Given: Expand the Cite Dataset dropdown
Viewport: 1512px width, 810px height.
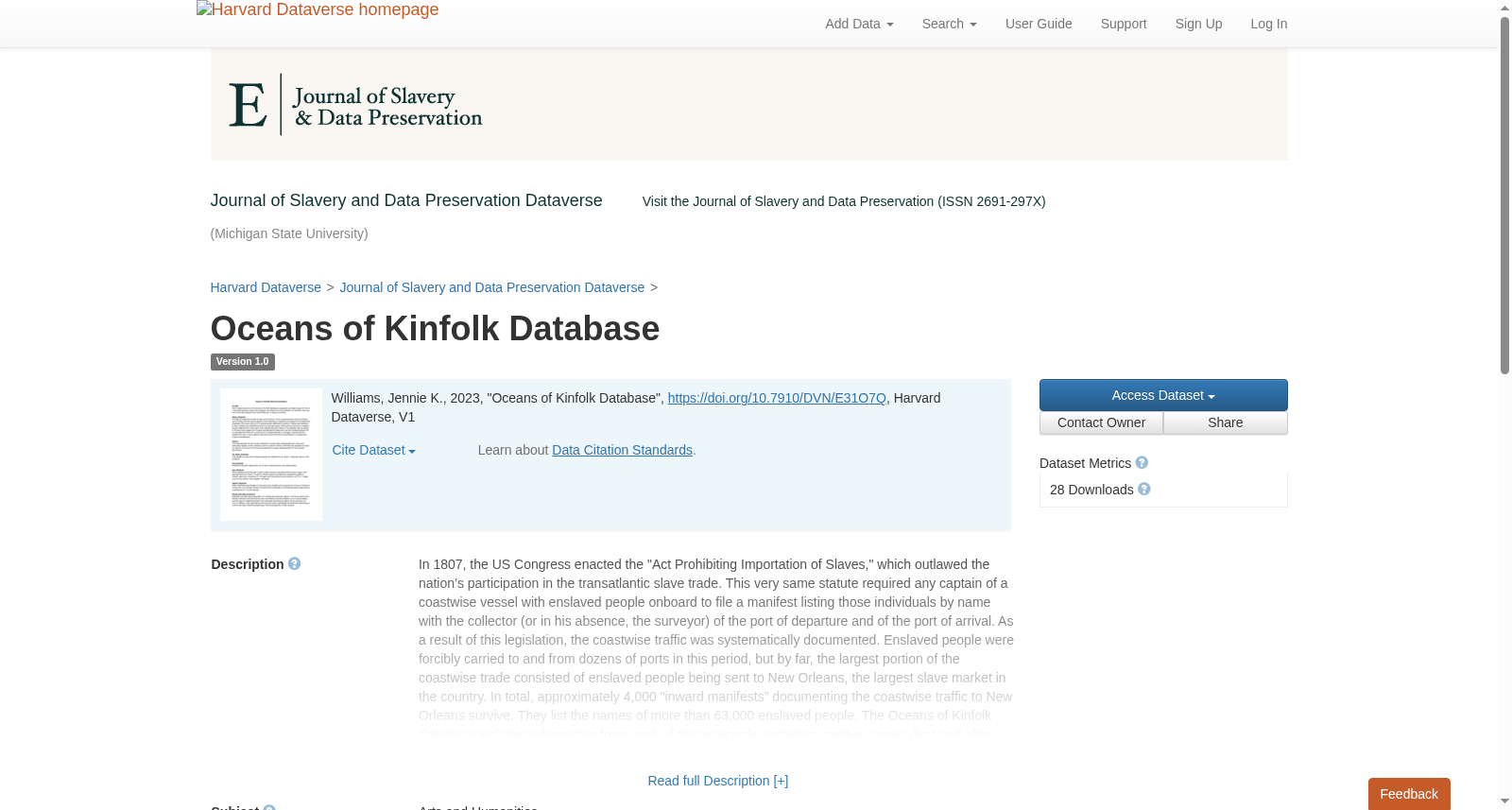Looking at the screenshot, I should (x=373, y=451).
